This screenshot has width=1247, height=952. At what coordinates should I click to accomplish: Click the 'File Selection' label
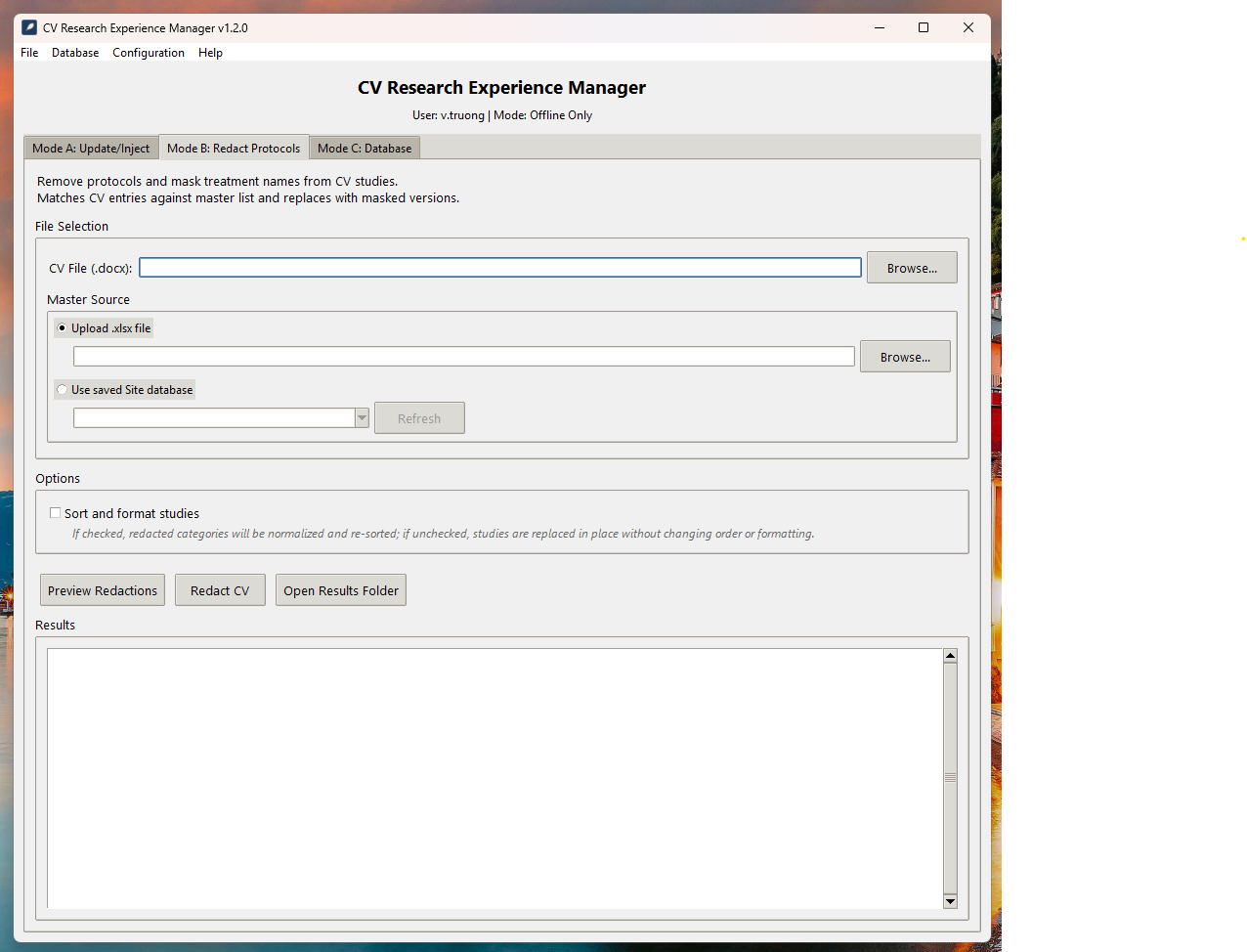pyautogui.click(x=71, y=226)
